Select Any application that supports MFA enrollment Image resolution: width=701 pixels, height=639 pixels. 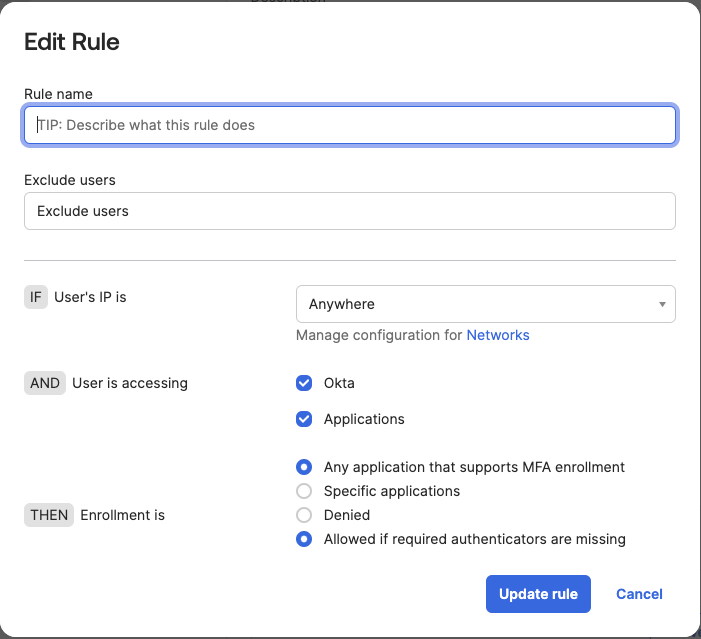(x=304, y=467)
